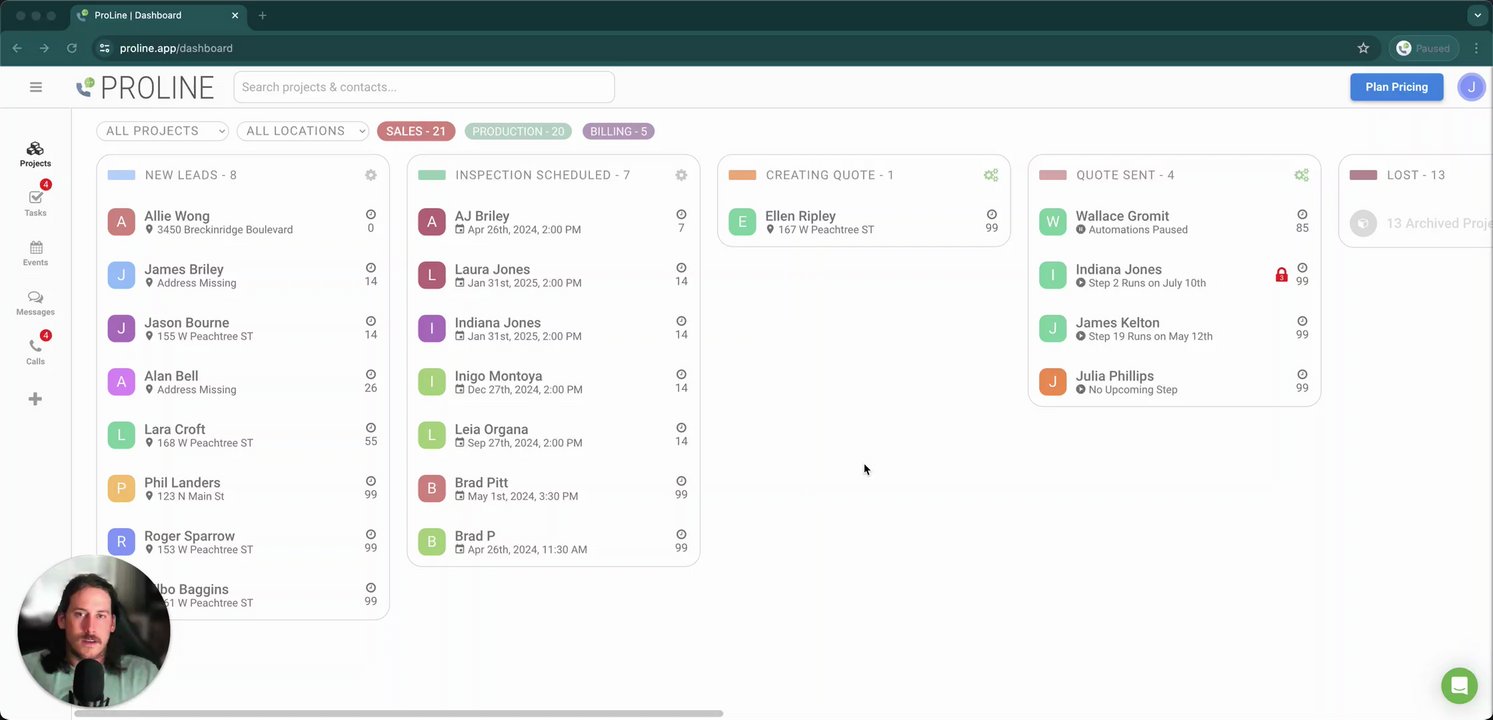Click the search projects & contacts field
Image resolution: width=1493 pixels, height=720 pixels.
click(424, 87)
